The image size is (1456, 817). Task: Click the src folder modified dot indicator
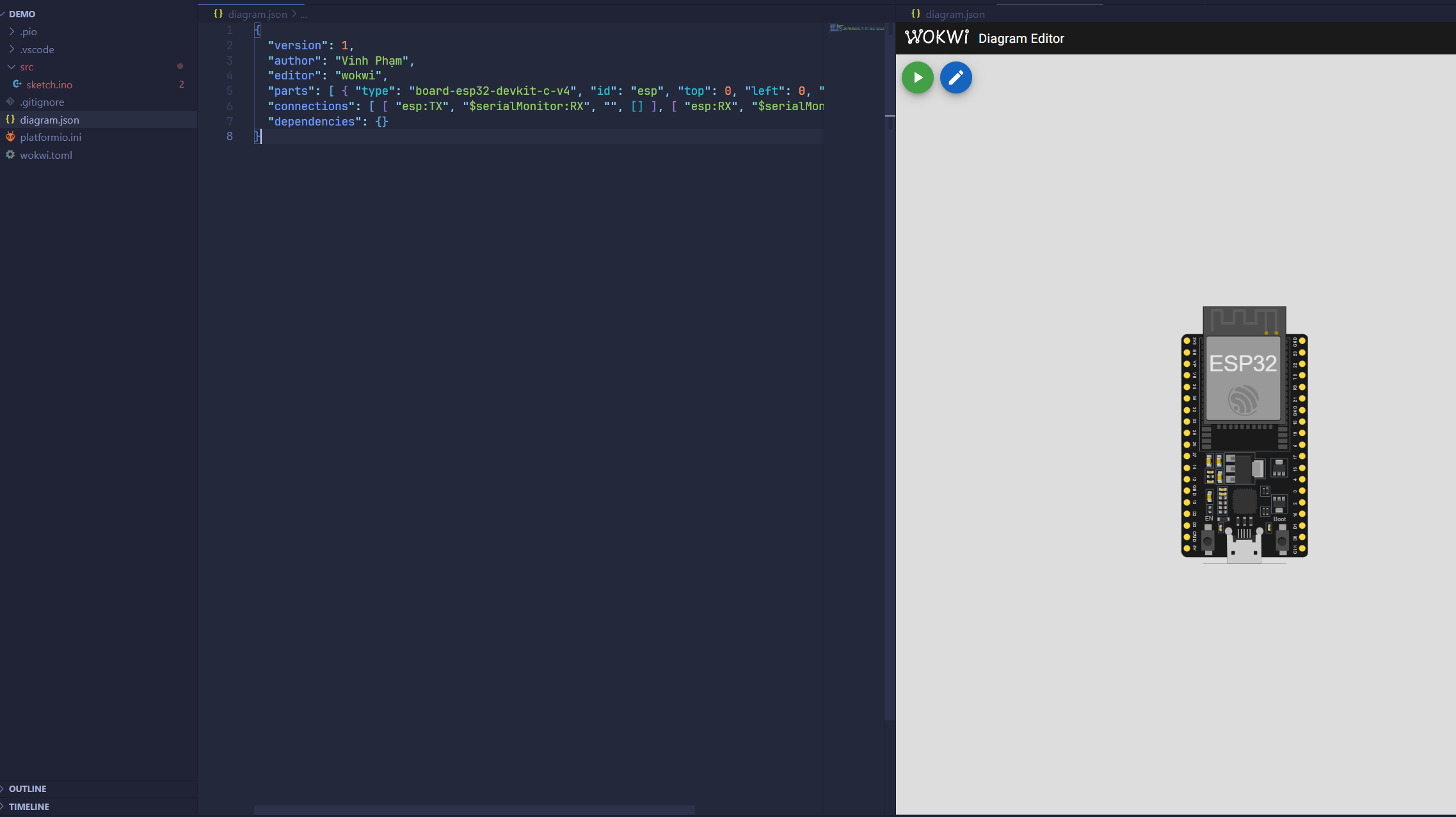(x=180, y=67)
